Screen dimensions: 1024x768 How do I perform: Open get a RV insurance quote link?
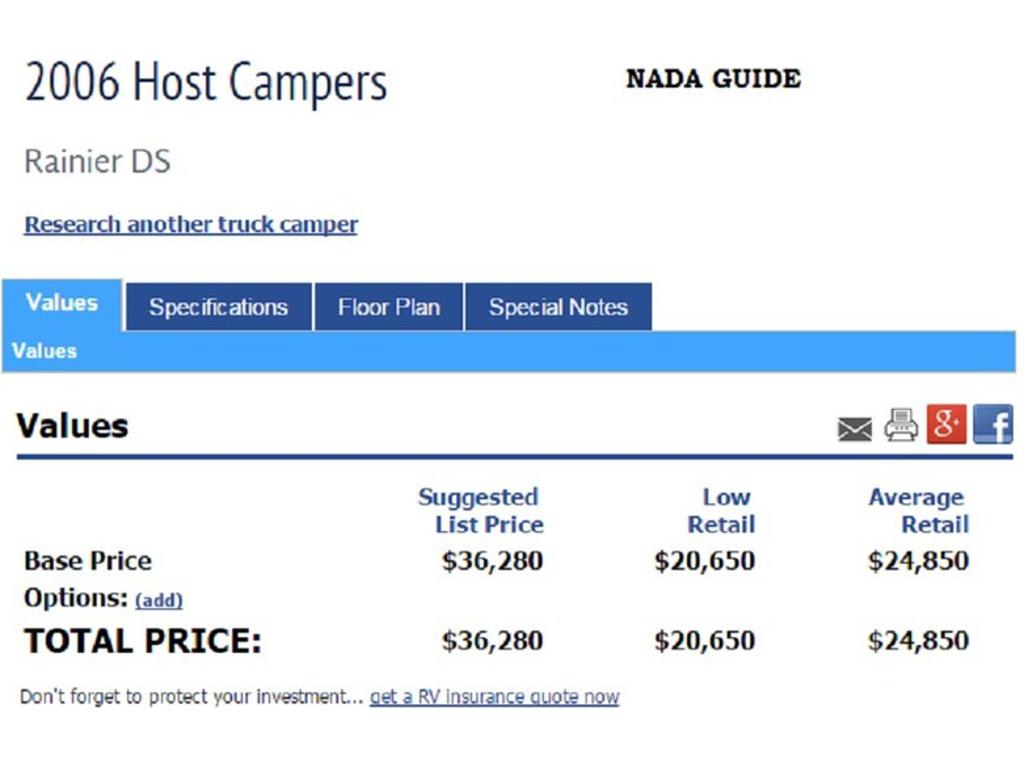coord(494,697)
